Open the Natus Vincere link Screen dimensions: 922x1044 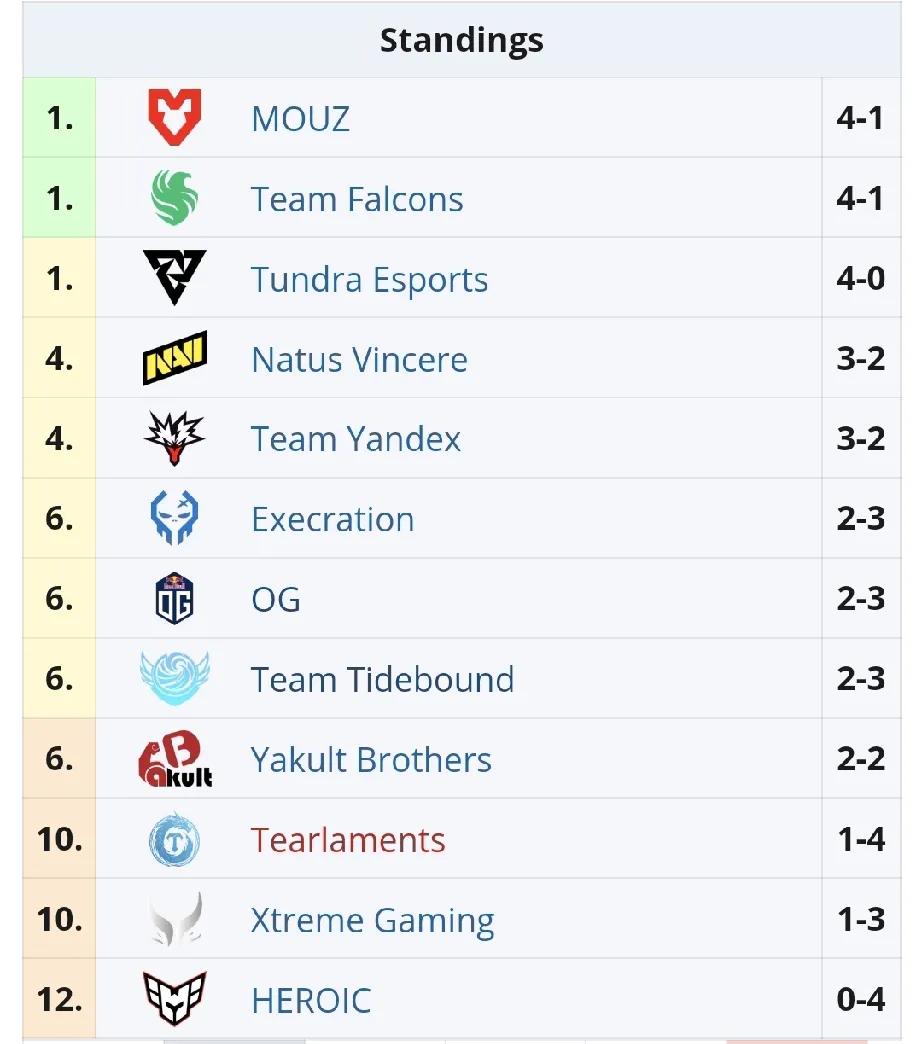click(x=359, y=359)
